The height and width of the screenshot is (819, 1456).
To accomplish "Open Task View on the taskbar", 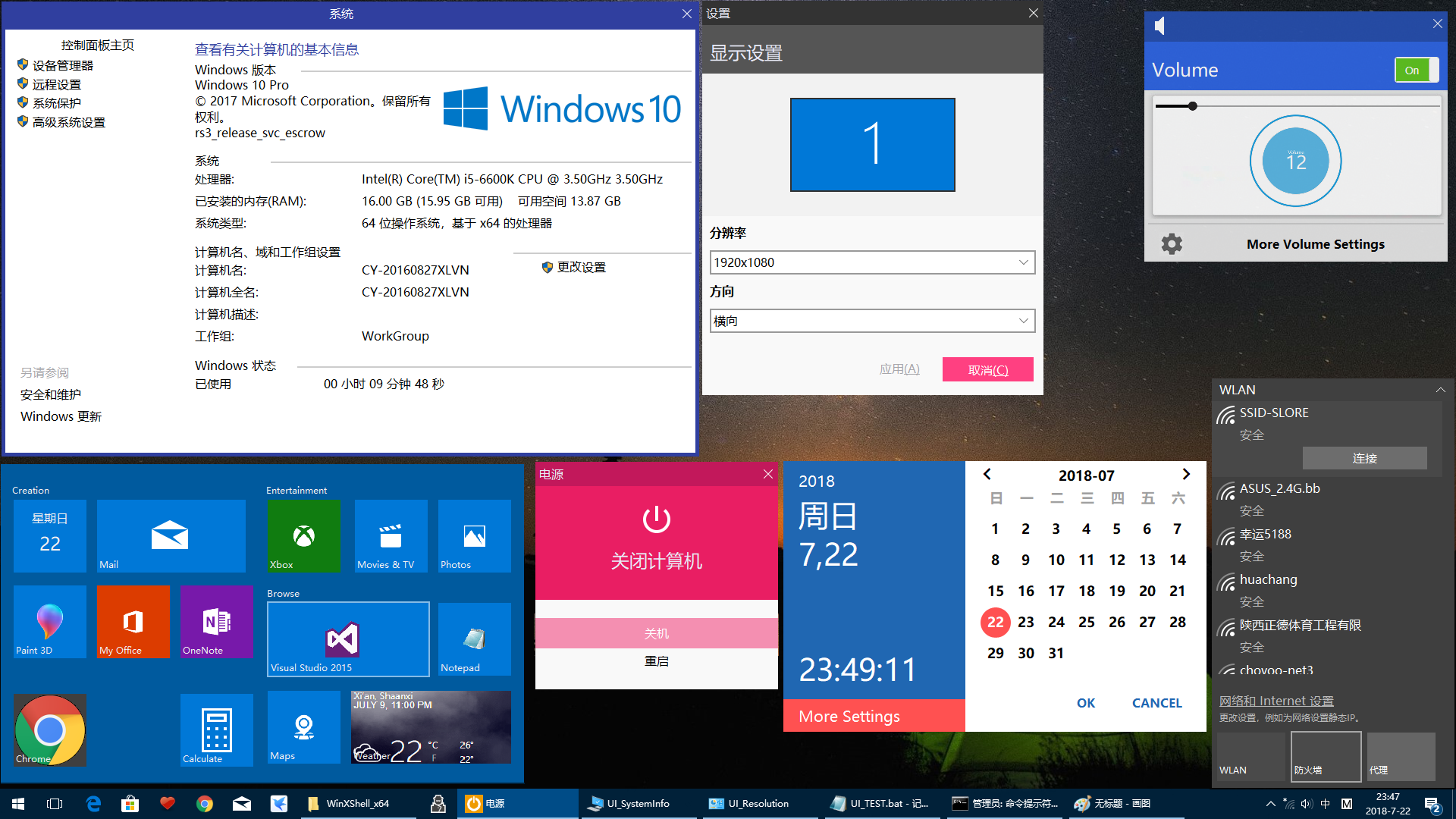I will click(55, 804).
